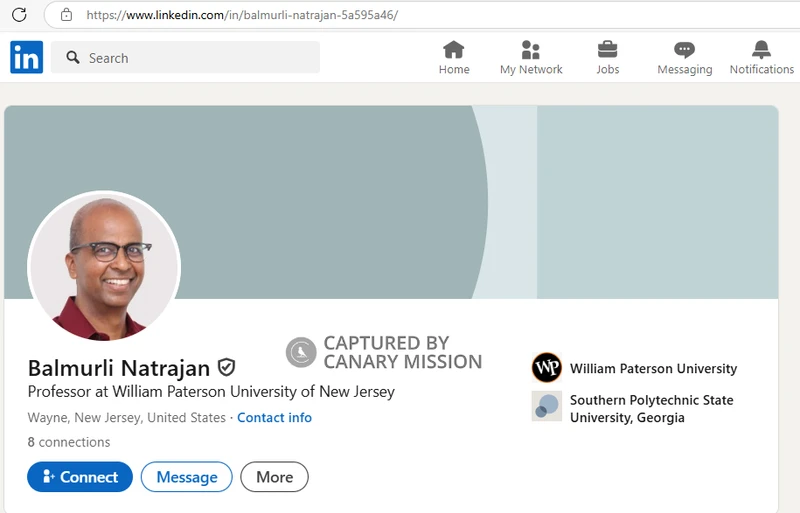Click the profile name Balmurli Natrajan
This screenshot has height=513, width=800.
pyautogui.click(x=119, y=368)
